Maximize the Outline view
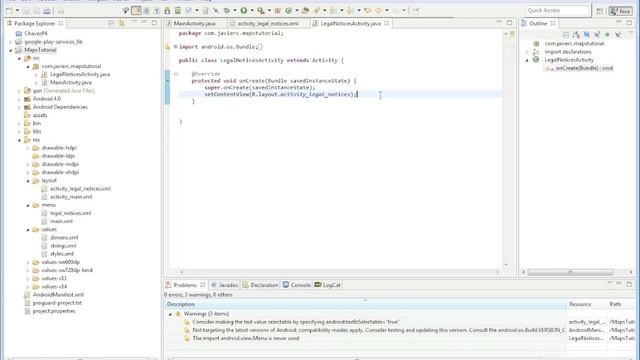The height and width of the screenshot is (360, 640). 629,22
